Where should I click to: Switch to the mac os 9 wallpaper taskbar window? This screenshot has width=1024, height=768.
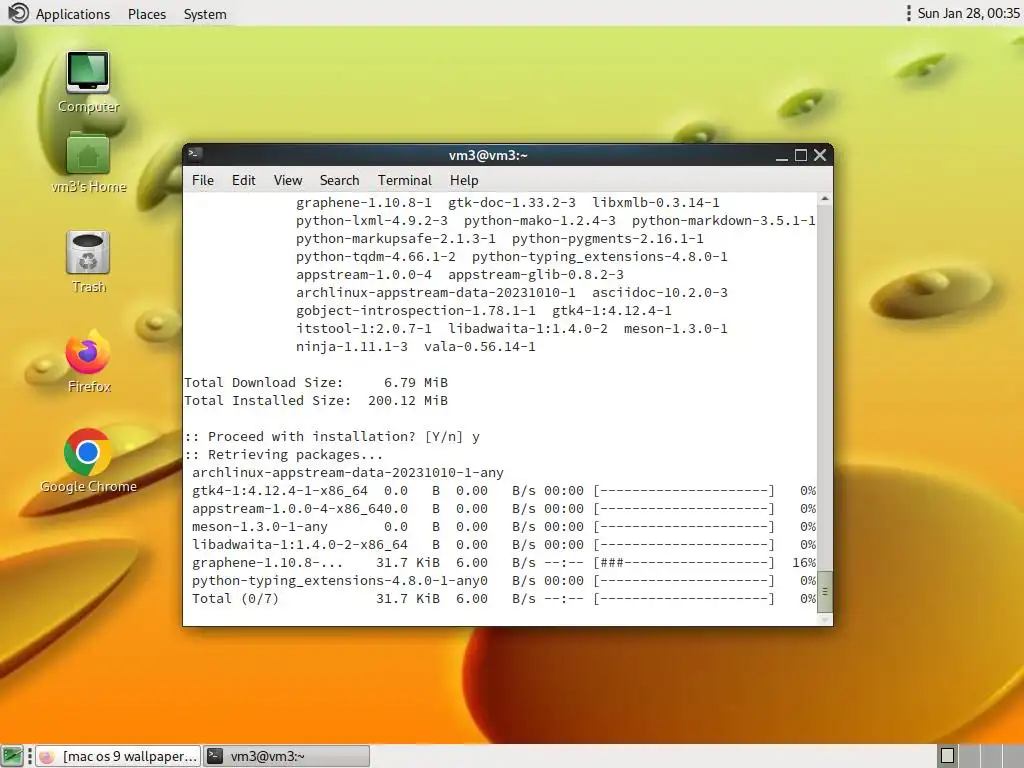(118, 756)
